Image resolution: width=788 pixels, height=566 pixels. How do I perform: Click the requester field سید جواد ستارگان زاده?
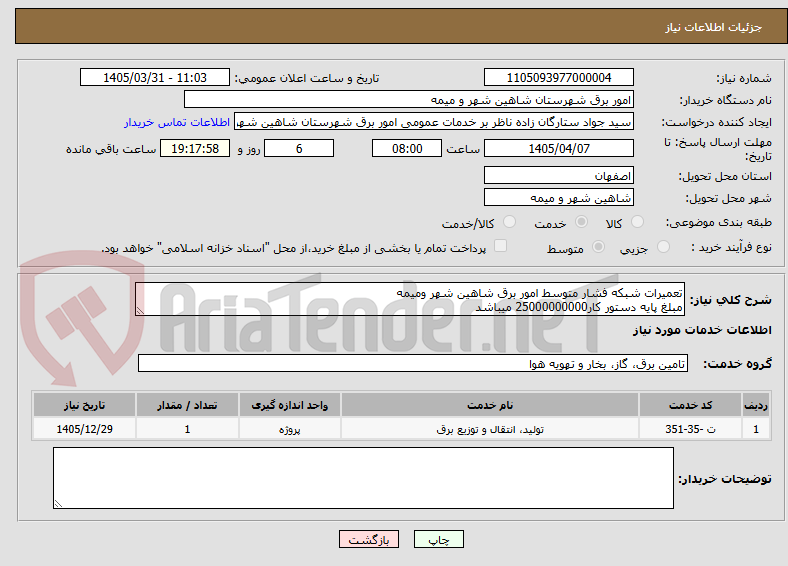pyautogui.click(x=434, y=122)
